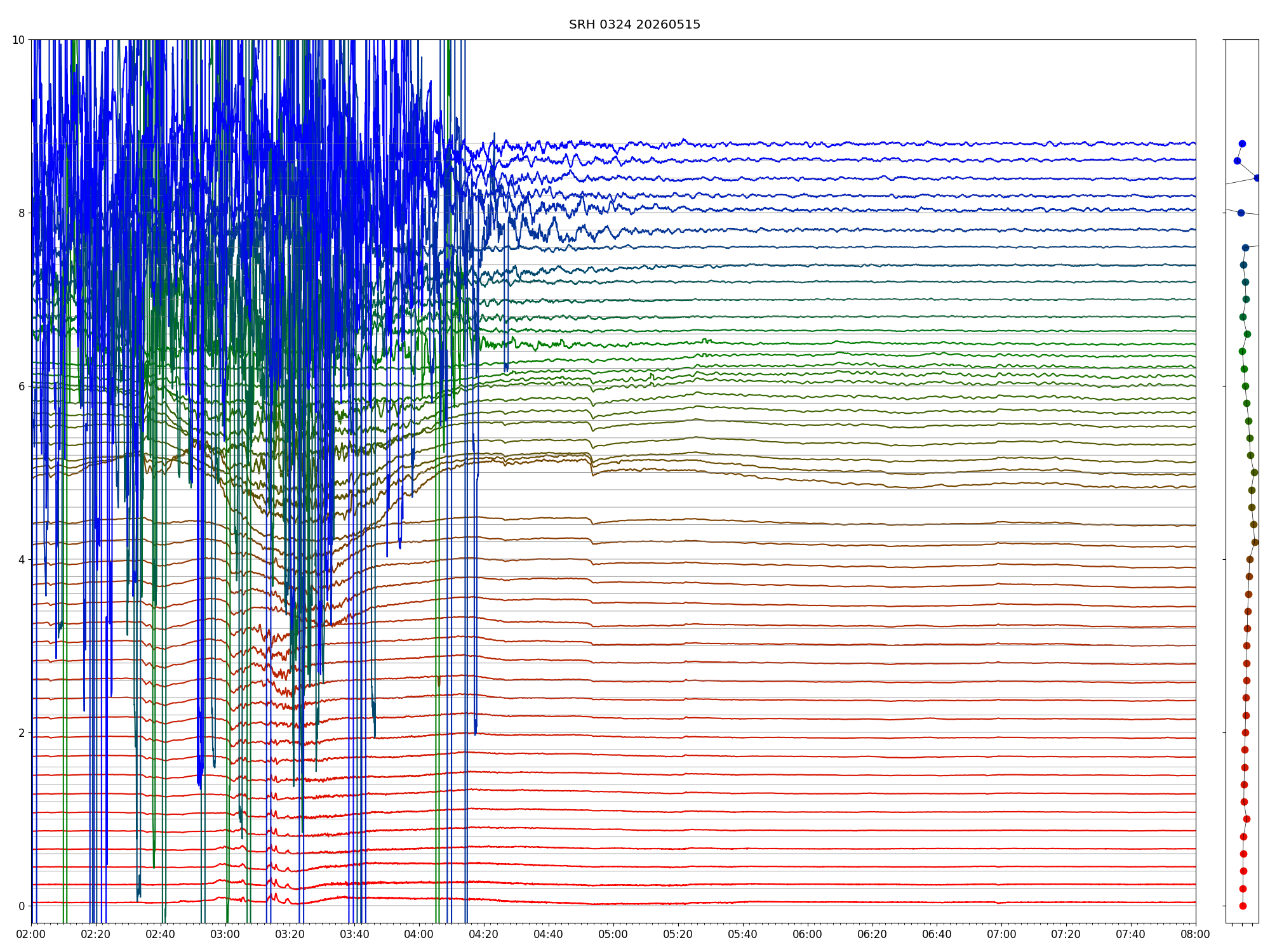The image size is (1270, 952).
Task: Click the y-axis tick label 2
Action: point(22,732)
